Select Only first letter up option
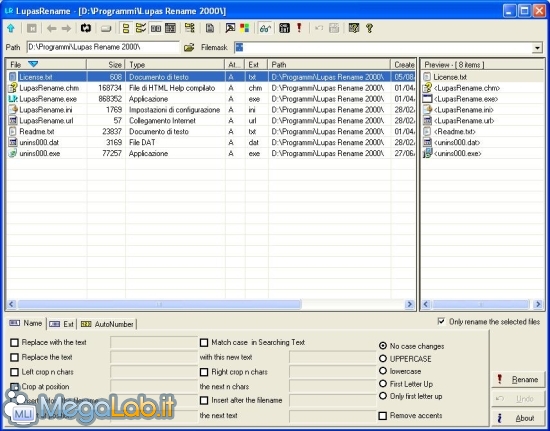 pos(383,396)
